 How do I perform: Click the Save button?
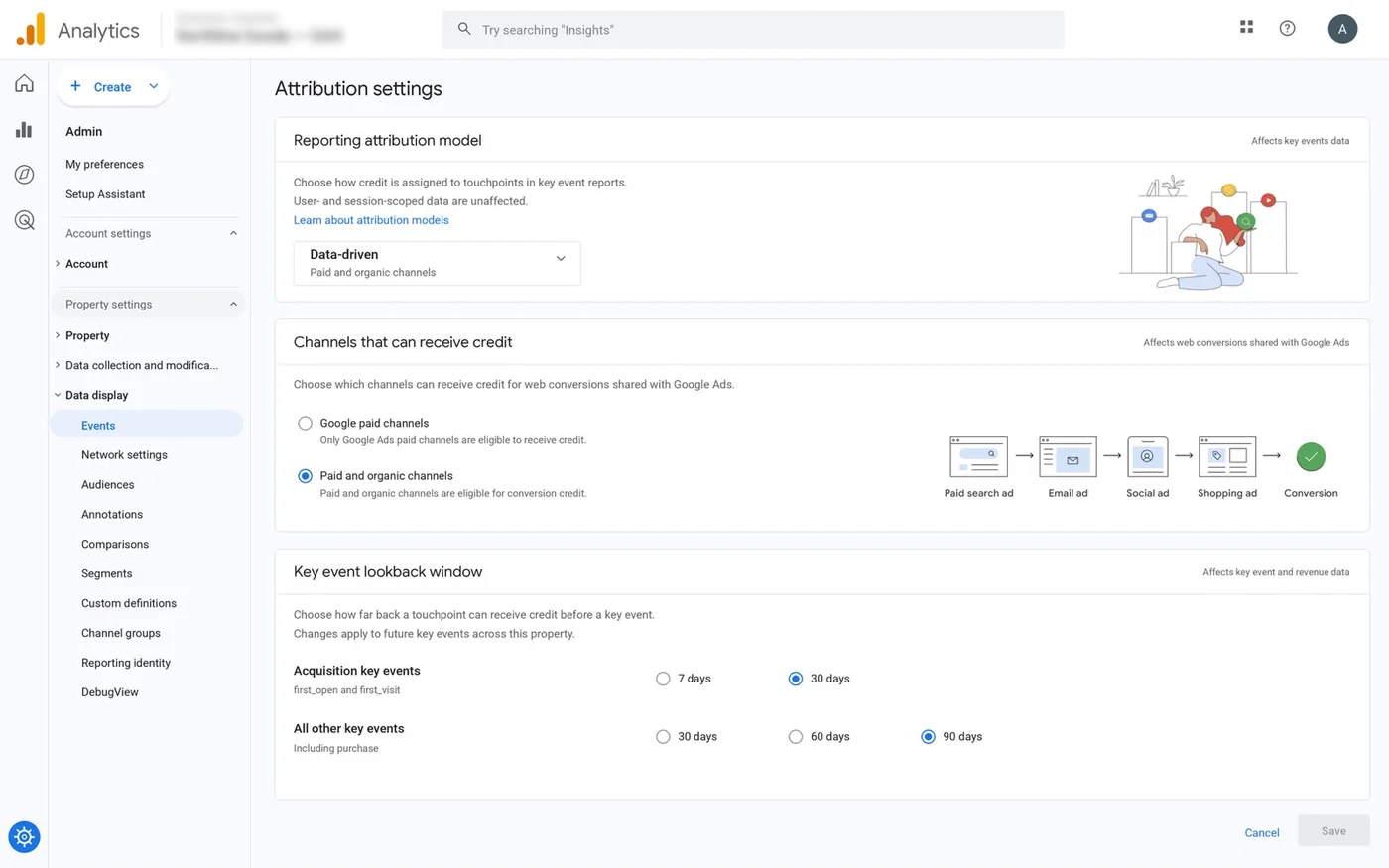point(1333,831)
